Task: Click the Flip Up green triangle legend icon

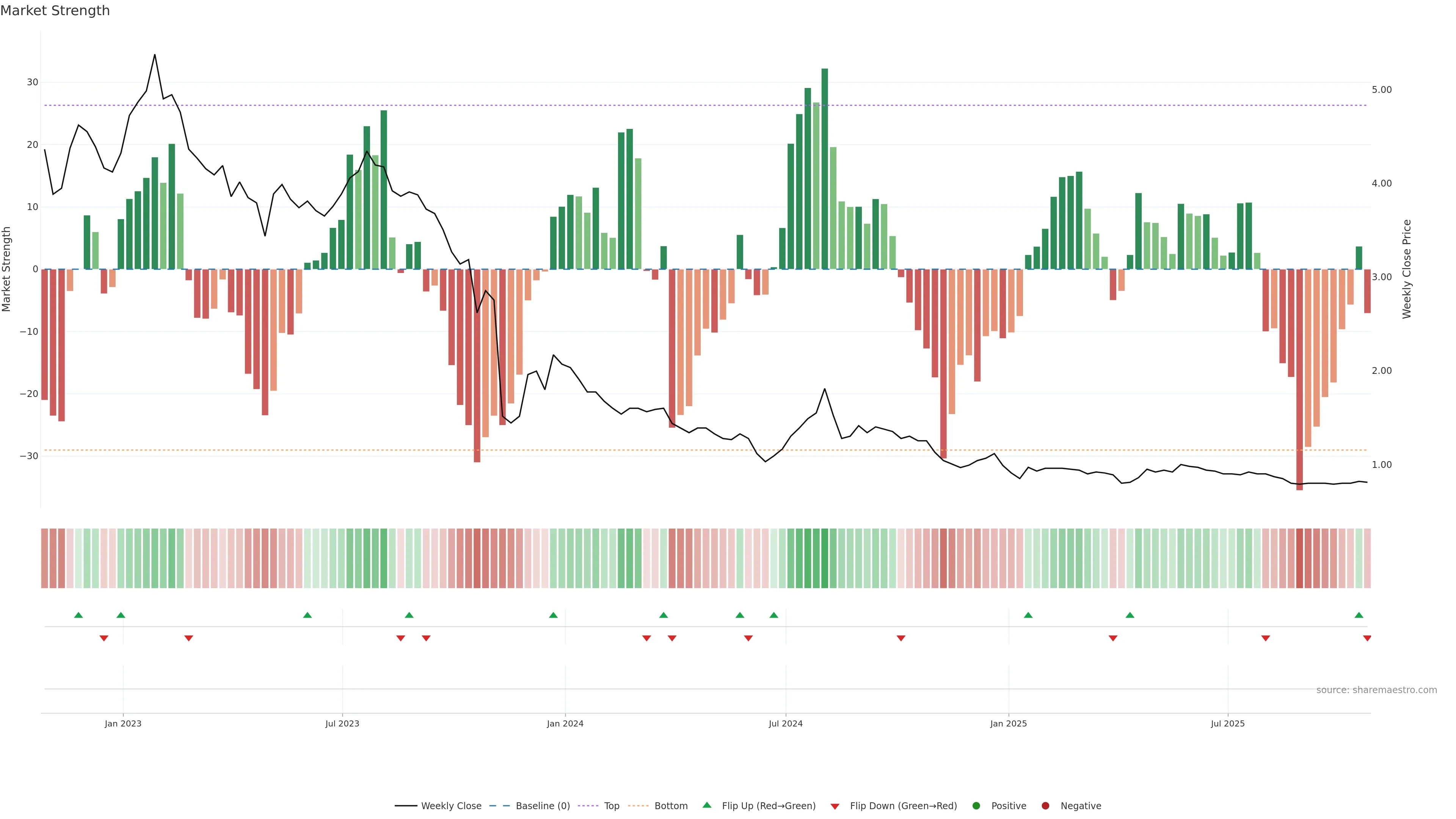Action: (x=706, y=805)
